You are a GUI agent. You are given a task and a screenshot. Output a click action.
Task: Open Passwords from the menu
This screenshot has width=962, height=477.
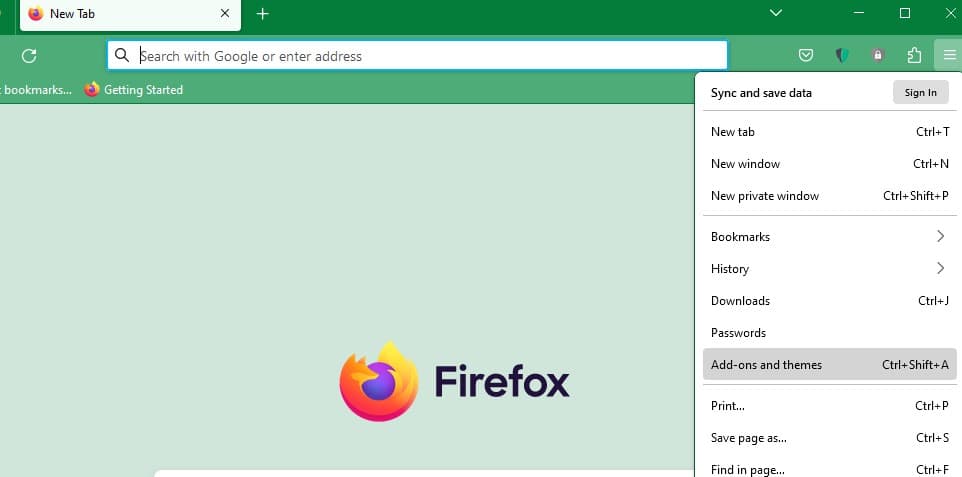(829, 333)
